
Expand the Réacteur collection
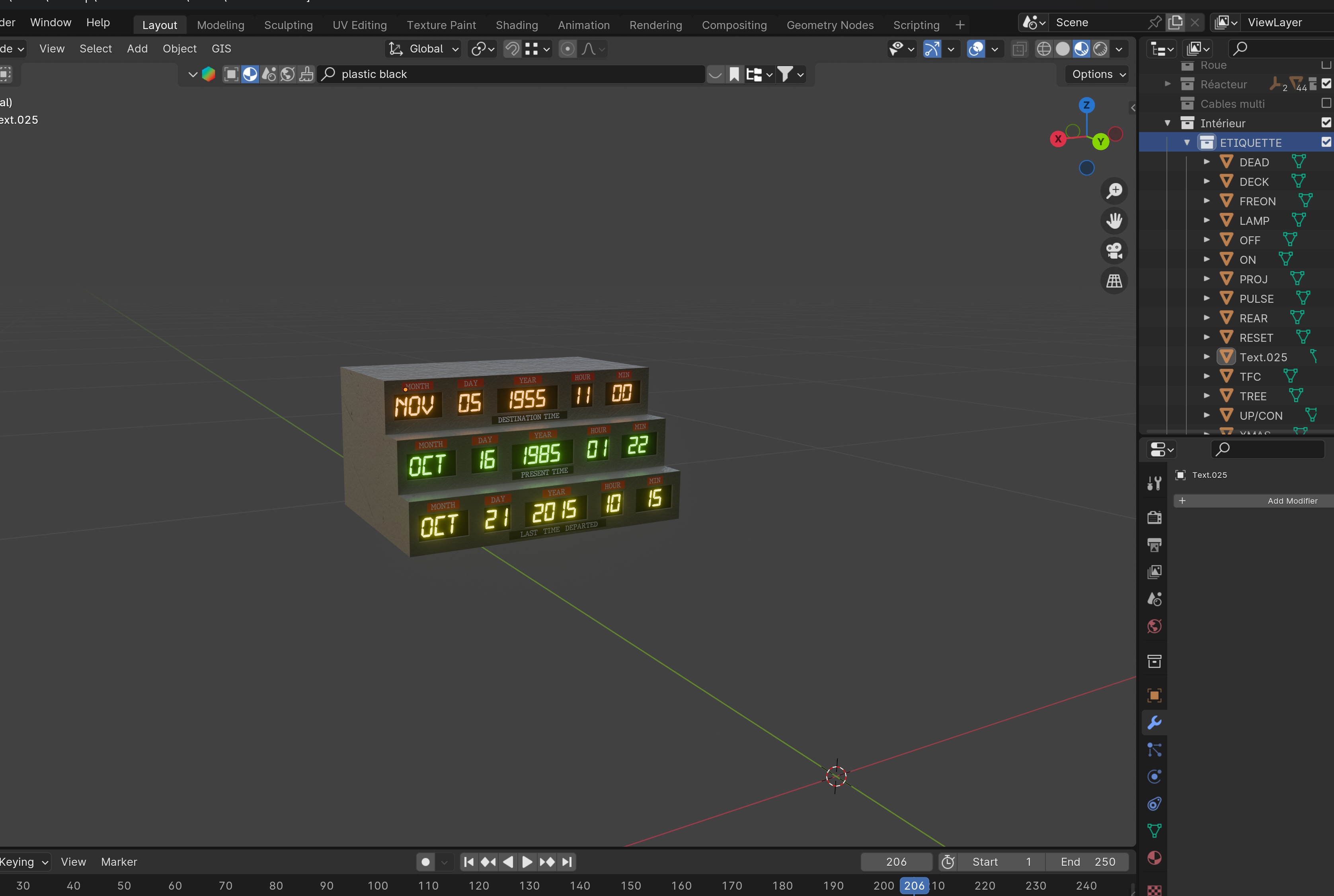click(x=1167, y=84)
